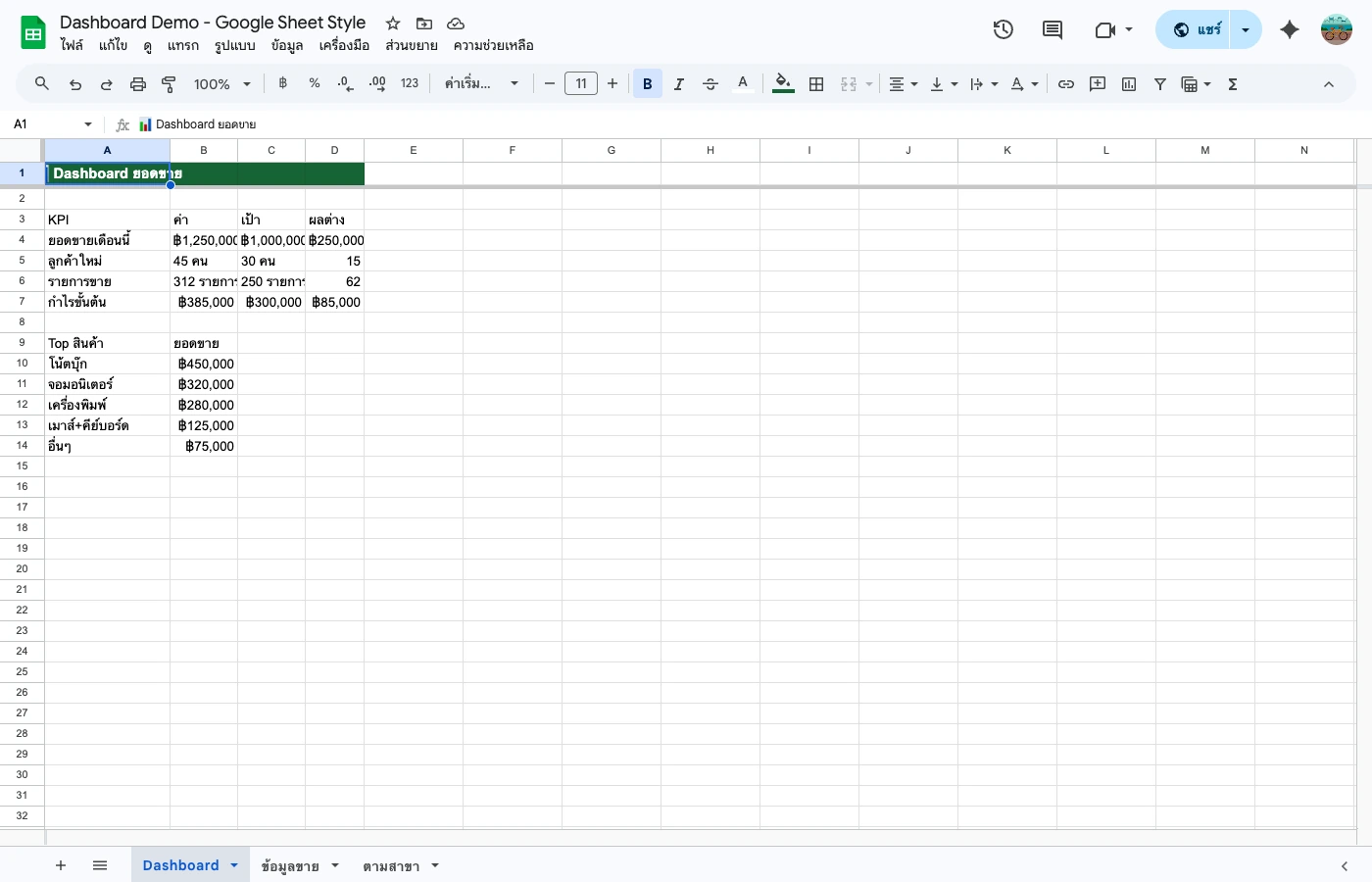Screen dimensions: 1372x882
Task: Open the default font dropdown
Action: (480, 83)
